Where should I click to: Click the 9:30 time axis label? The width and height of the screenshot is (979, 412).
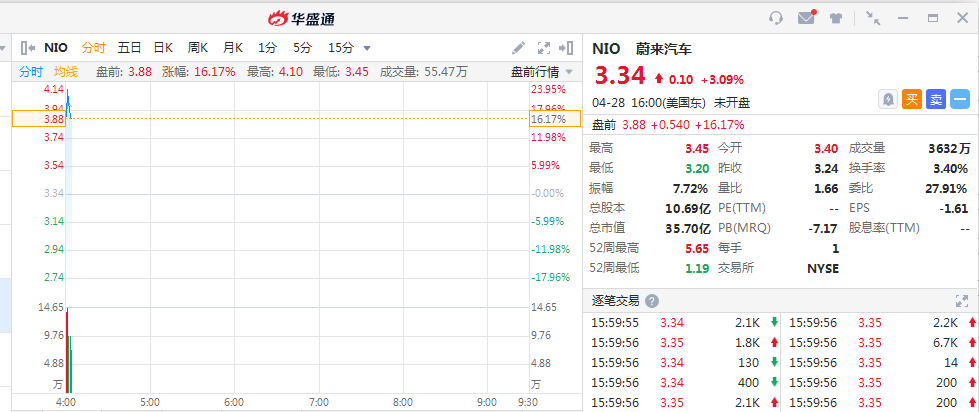[x=528, y=402]
